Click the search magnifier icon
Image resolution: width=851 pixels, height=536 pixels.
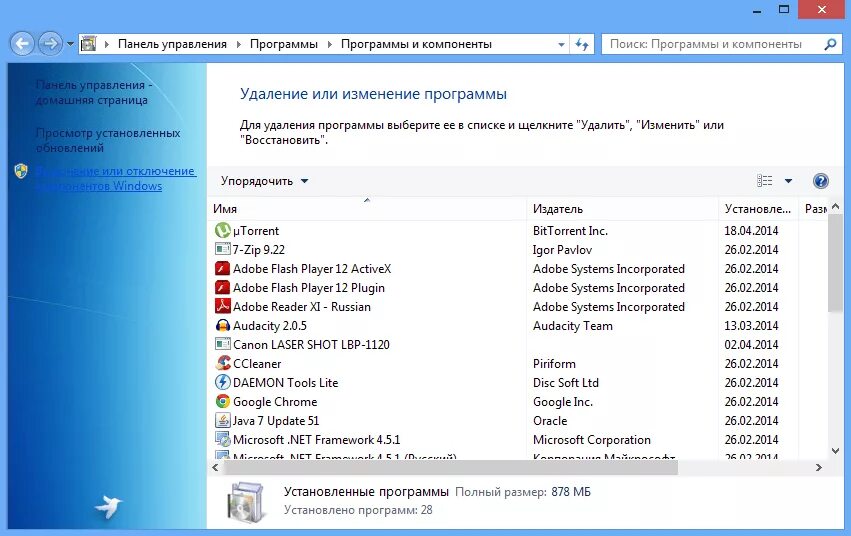point(830,44)
